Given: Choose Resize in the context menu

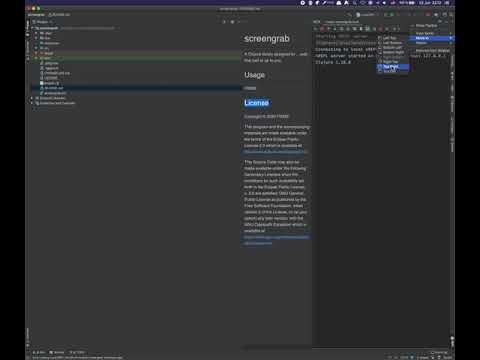Looking at the screenshot, I should coord(432,43).
